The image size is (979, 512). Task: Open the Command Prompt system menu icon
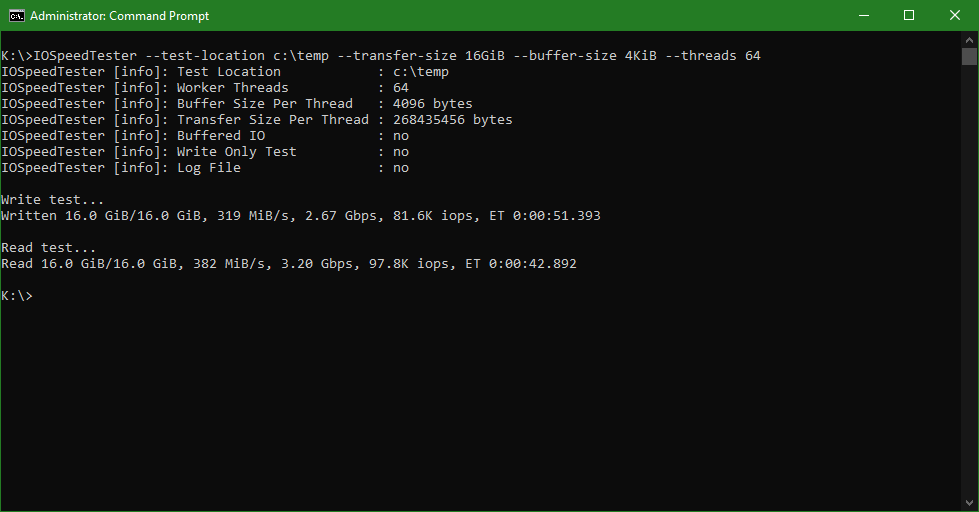17,16
